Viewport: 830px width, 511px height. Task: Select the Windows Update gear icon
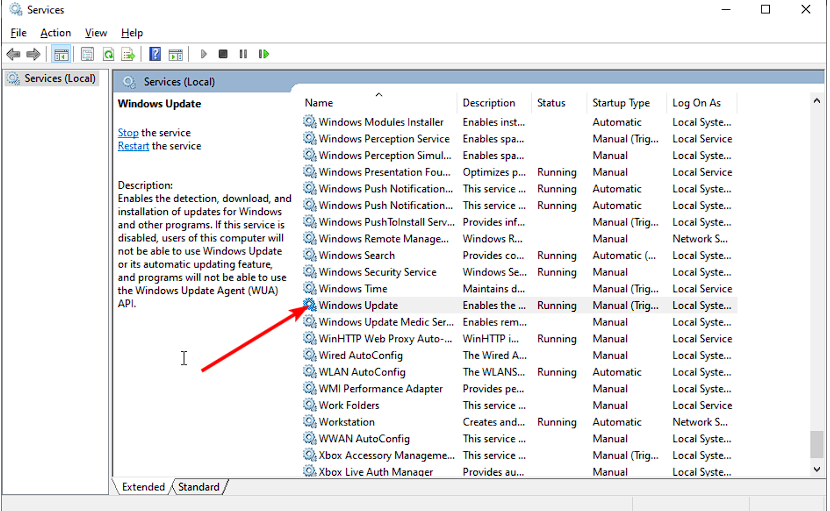(310, 305)
